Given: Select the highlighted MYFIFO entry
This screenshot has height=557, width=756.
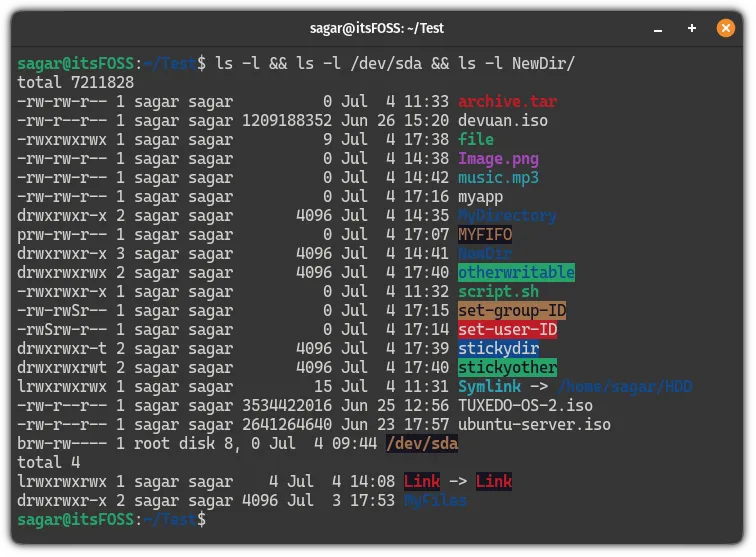Looking at the screenshot, I should 485,234.
